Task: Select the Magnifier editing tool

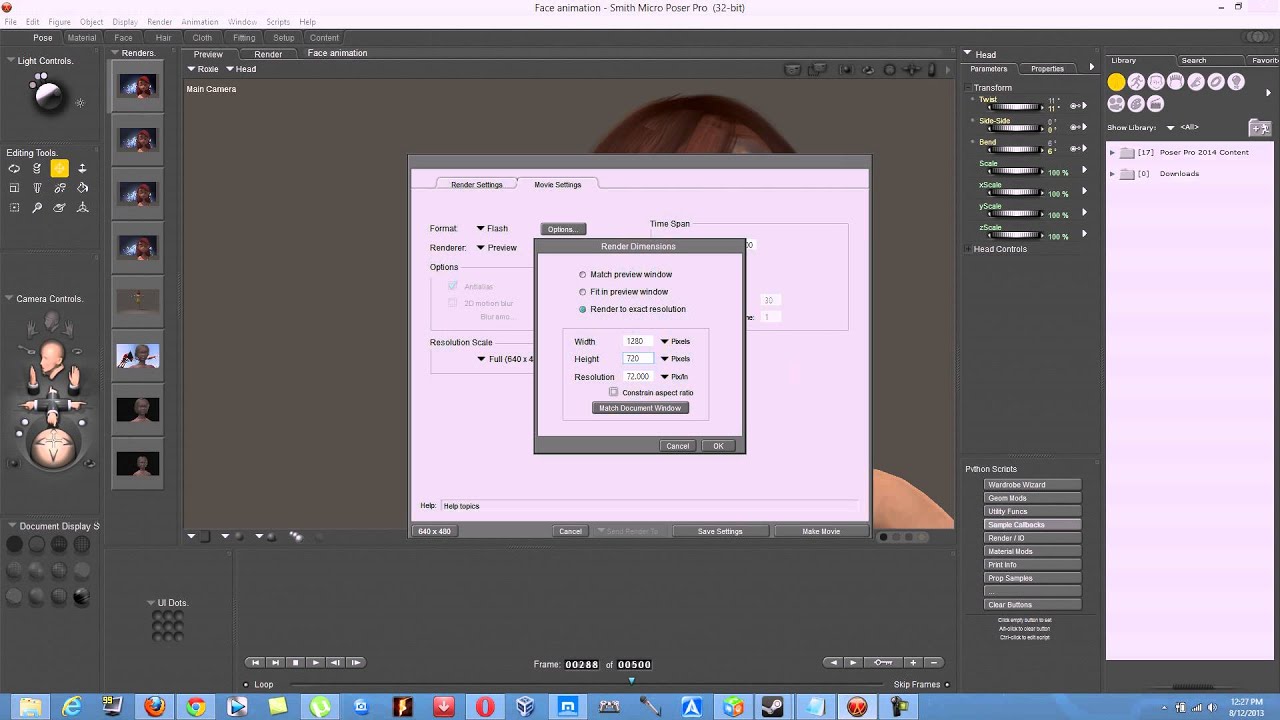Action: click(37, 208)
